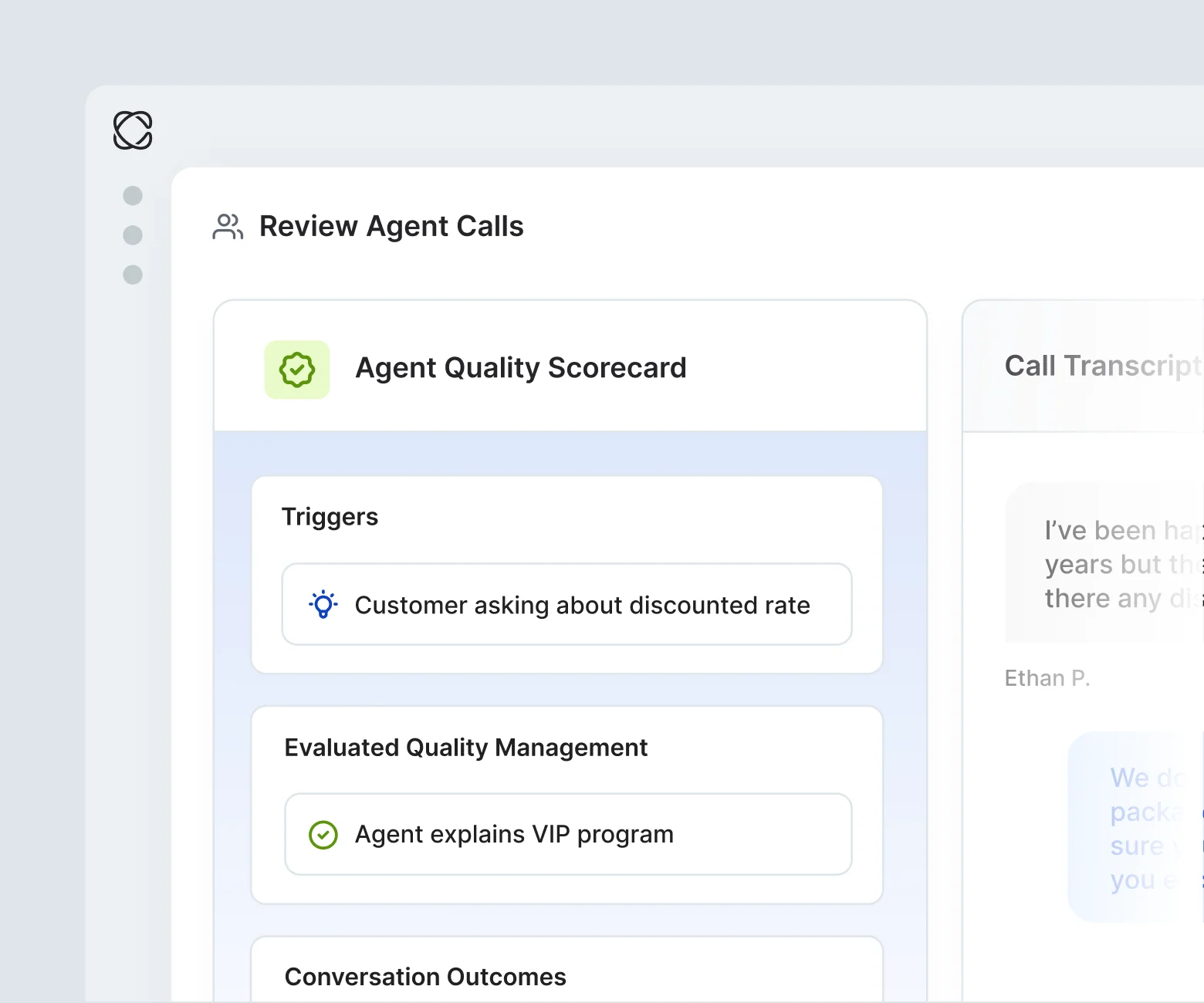
Task: Select the Review Agent Calls heading
Action: (x=391, y=226)
